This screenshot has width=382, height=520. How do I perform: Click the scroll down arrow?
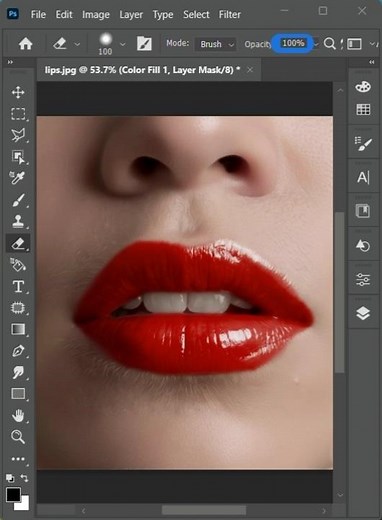pyautogui.click(x=340, y=495)
